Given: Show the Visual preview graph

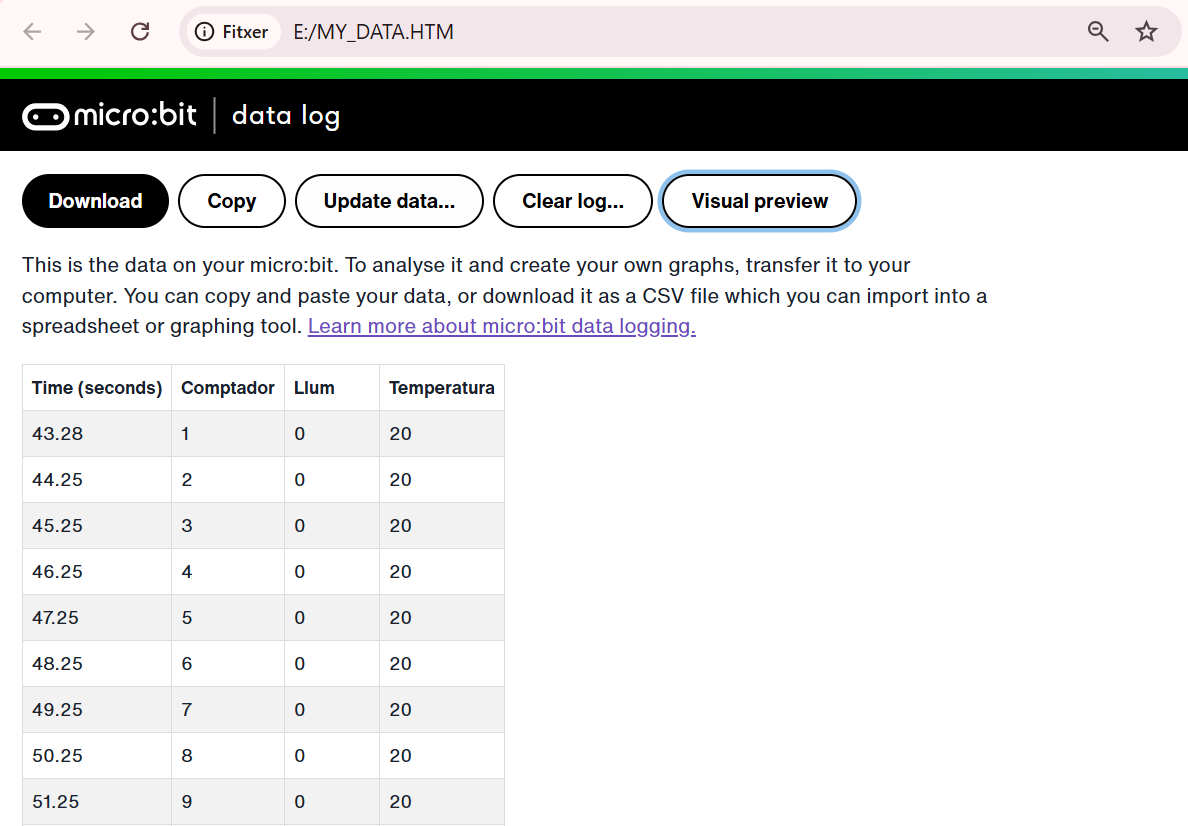Looking at the screenshot, I should point(759,201).
